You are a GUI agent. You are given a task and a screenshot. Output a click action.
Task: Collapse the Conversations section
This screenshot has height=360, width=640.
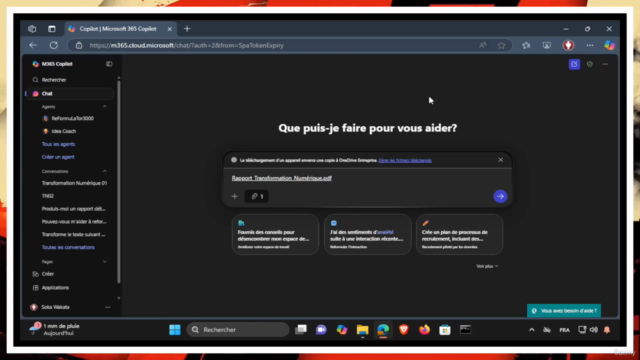click(x=105, y=171)
